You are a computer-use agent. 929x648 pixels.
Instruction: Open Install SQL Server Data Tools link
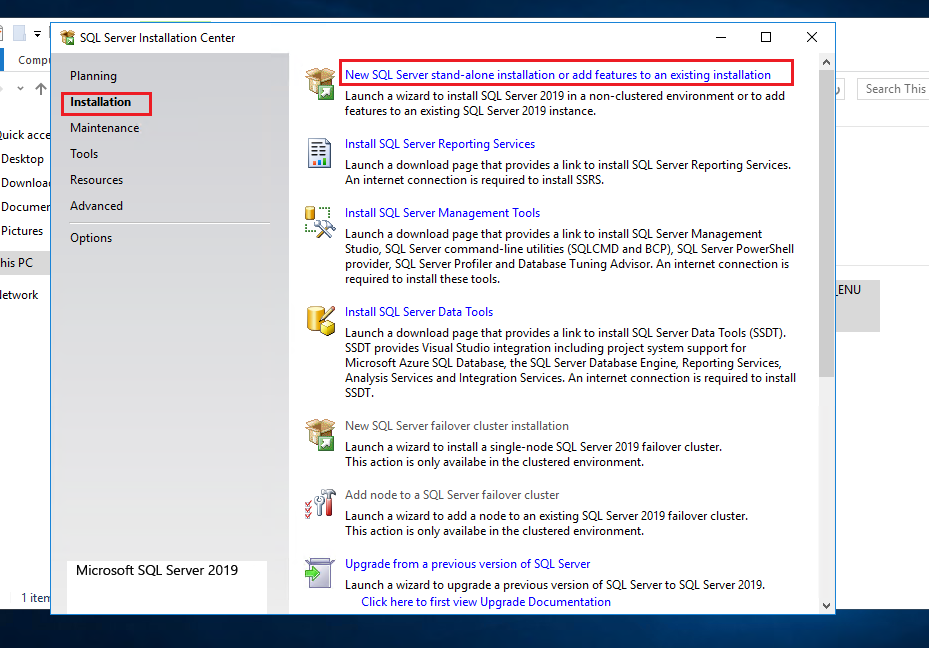419,312
